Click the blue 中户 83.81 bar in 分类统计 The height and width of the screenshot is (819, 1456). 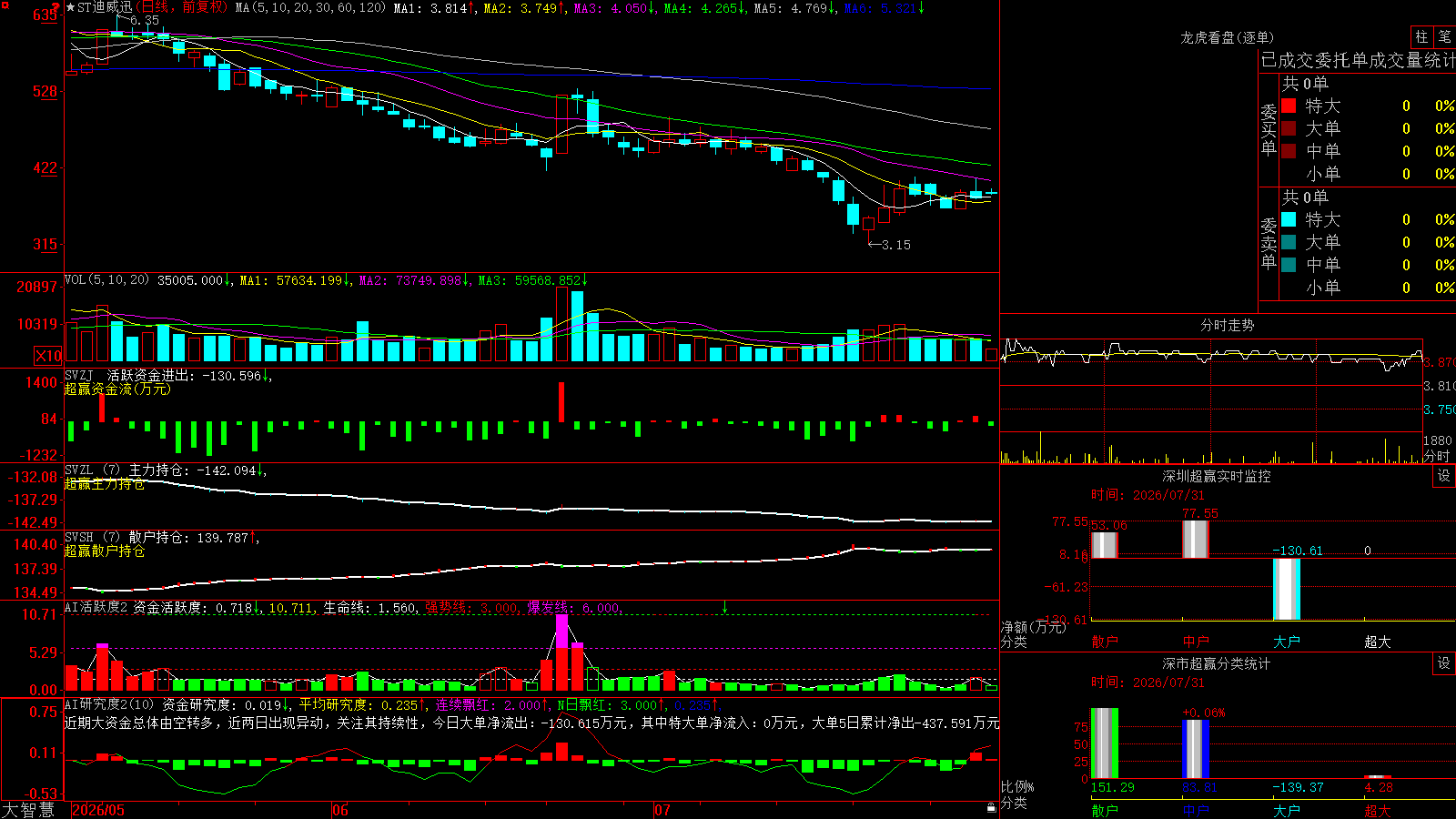point(1196,749)
